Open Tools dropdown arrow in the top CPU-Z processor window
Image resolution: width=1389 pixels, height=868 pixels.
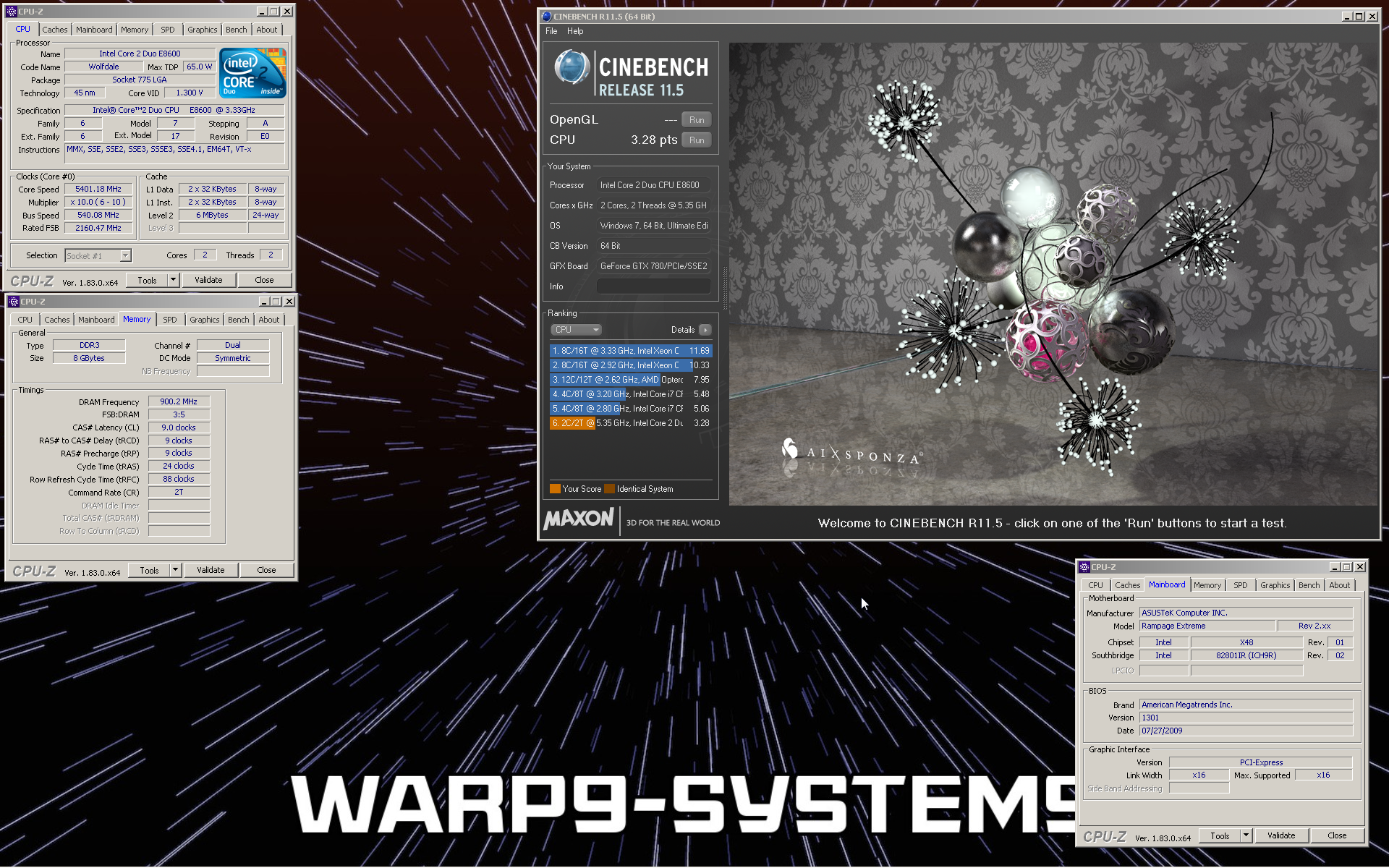tap(173, 280)
